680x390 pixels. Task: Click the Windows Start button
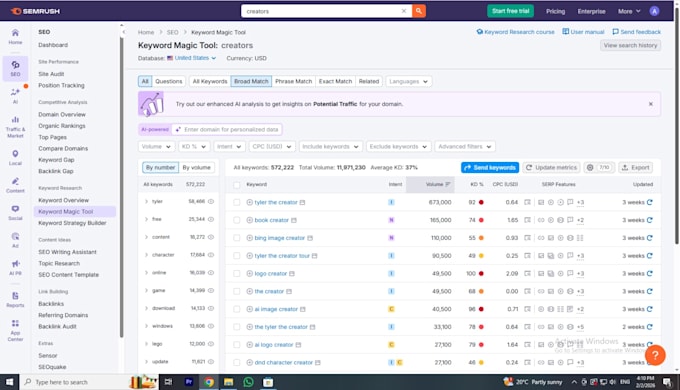pyautogui.click(x=9, y=382)
